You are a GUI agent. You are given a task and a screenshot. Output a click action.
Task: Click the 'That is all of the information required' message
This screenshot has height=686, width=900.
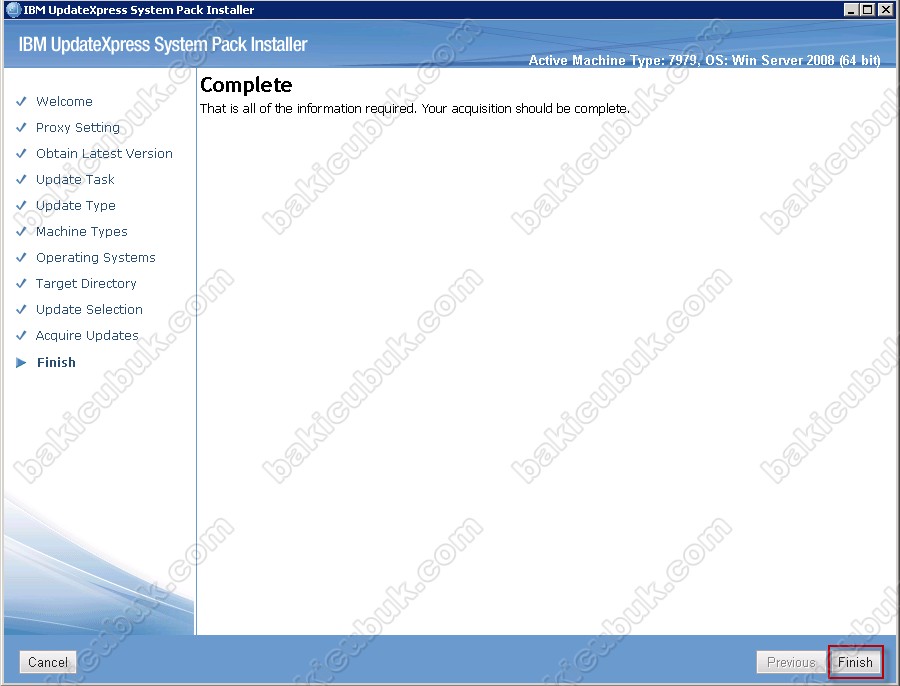click(414, 108)
